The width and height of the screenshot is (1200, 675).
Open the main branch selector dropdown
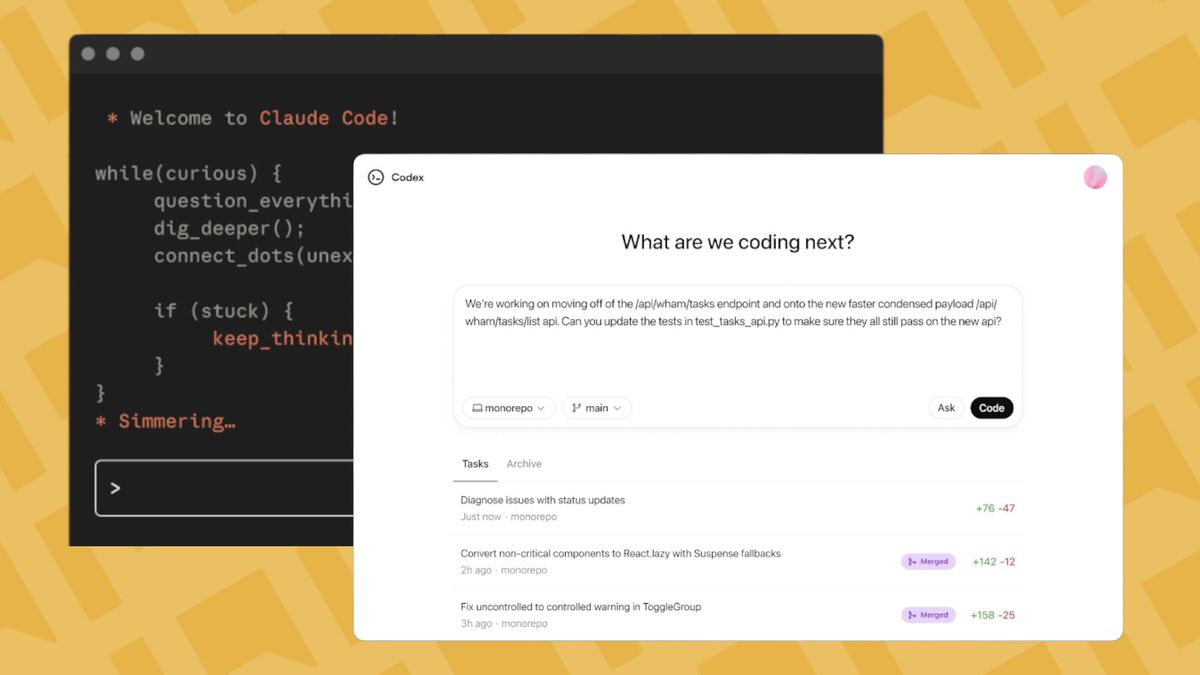[597, 407]
